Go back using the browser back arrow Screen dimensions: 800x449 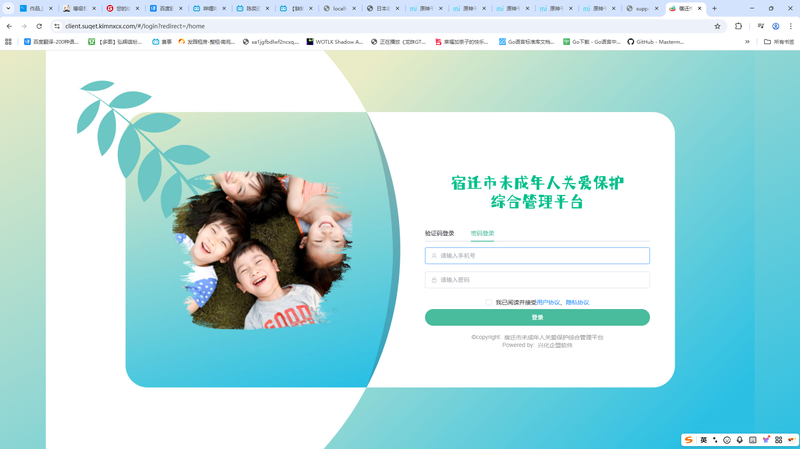(x=9, y=26)
